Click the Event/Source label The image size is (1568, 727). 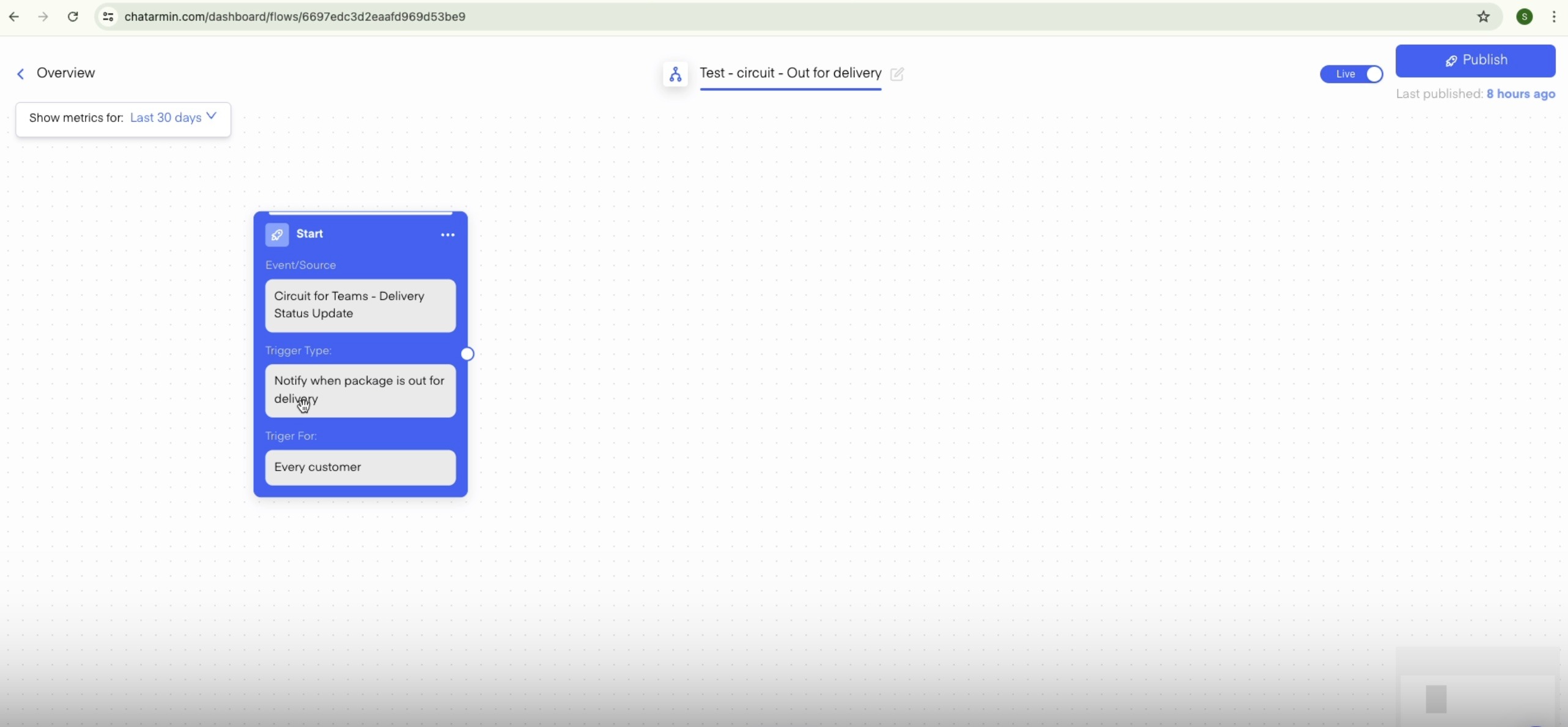[x=300, y=265]
